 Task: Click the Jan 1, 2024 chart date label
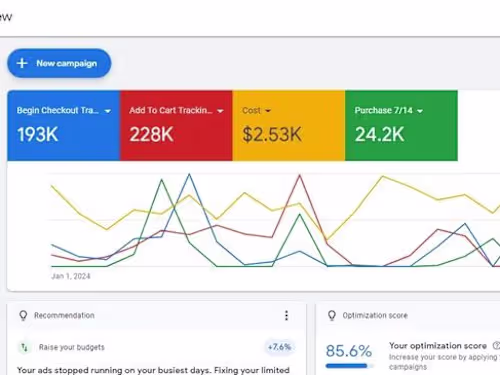pos(71,276)
